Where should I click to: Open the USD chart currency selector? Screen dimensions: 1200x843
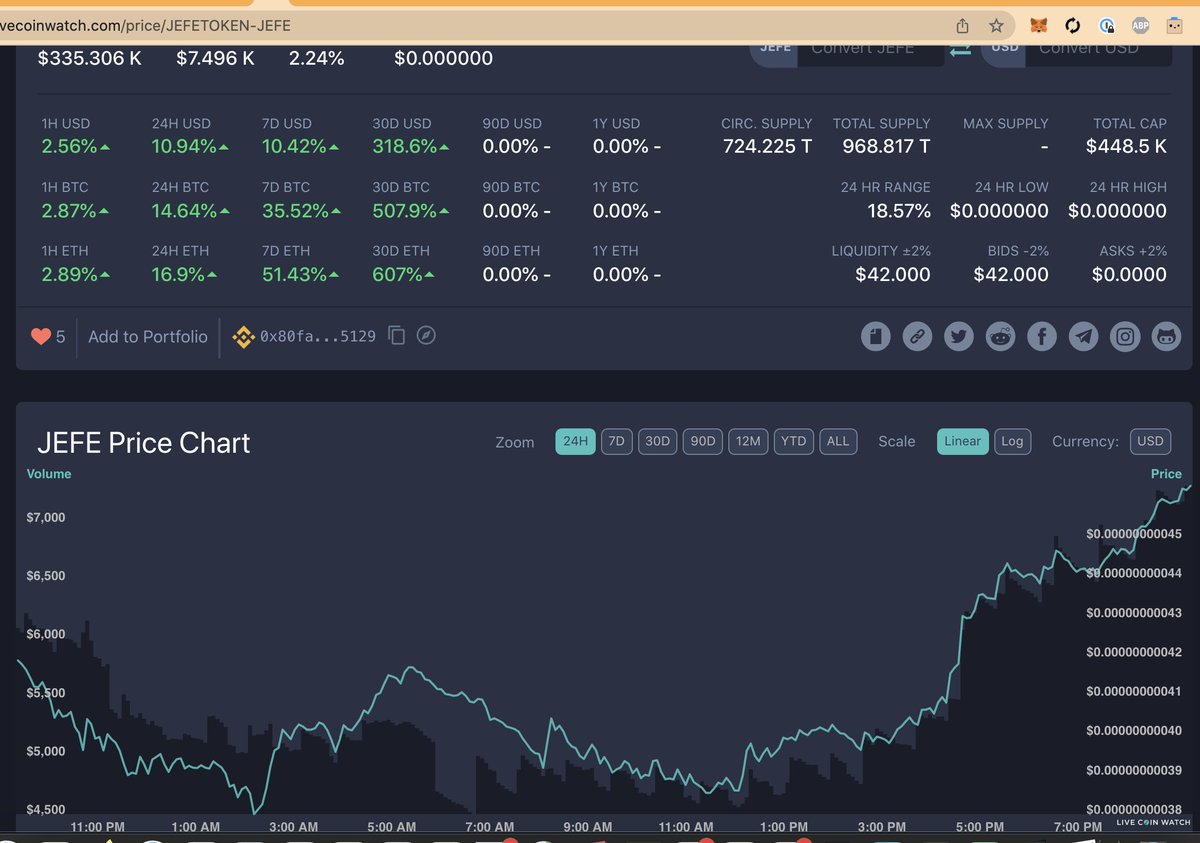(1151, 441)
